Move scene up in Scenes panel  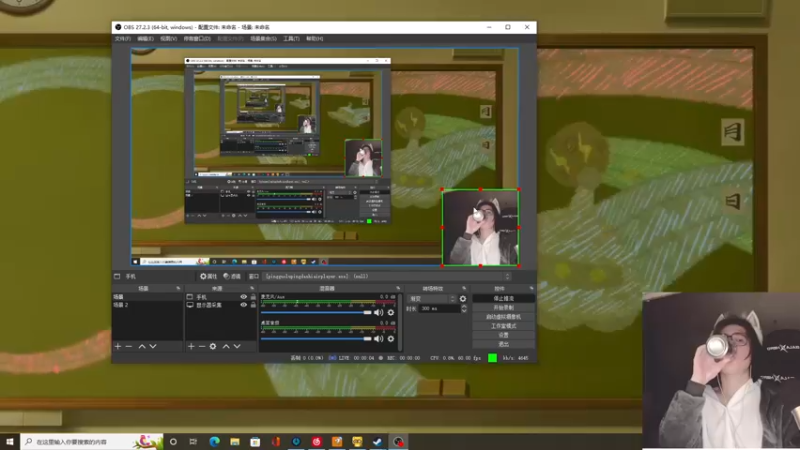click(142, 346)
